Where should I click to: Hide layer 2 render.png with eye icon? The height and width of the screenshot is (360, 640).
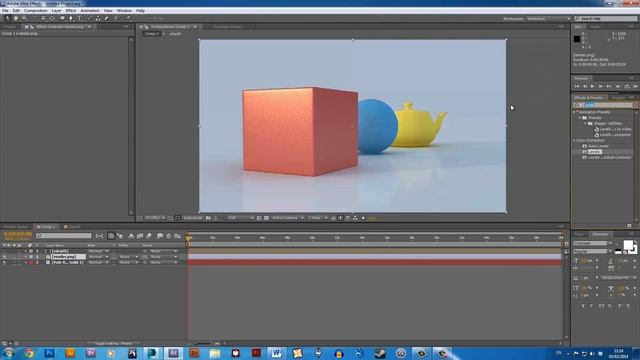coord(4,257)
